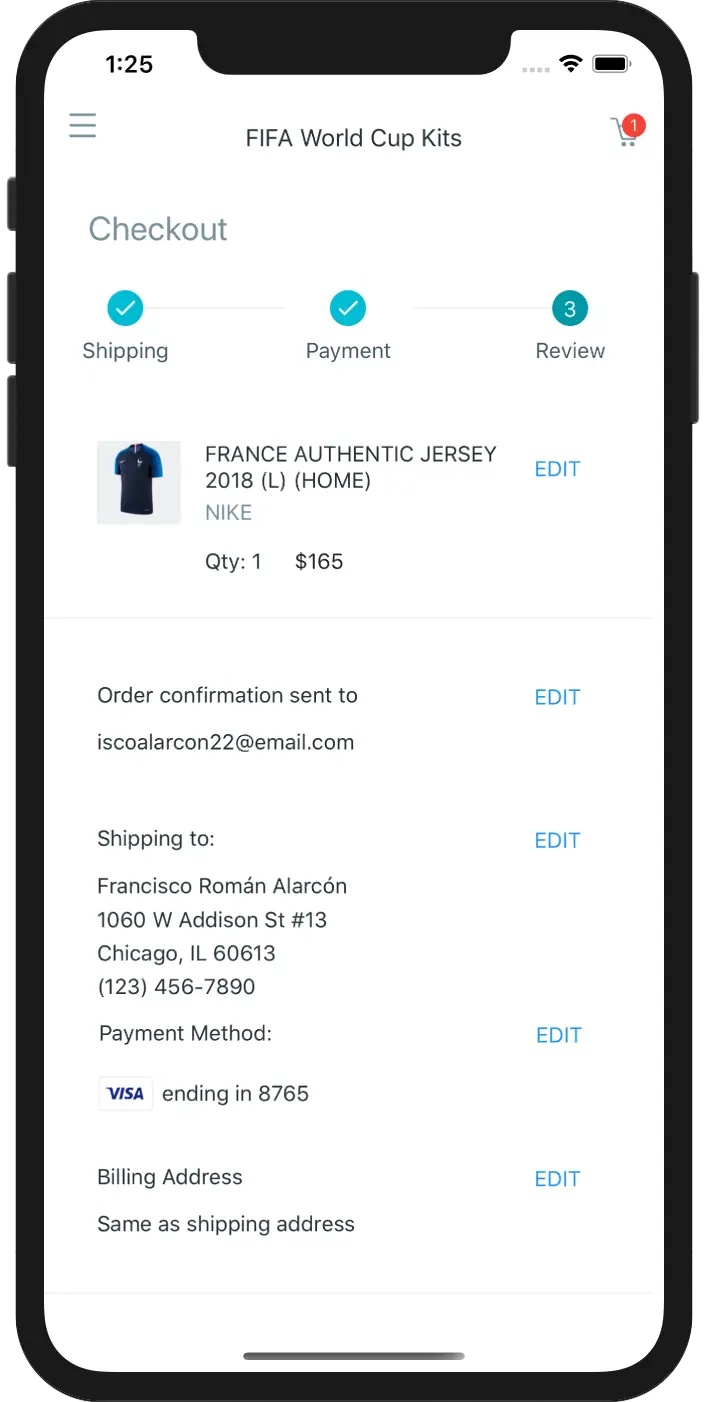Edit the billing address
The image size is (708, 1402).
click(x=557, y=1179)
